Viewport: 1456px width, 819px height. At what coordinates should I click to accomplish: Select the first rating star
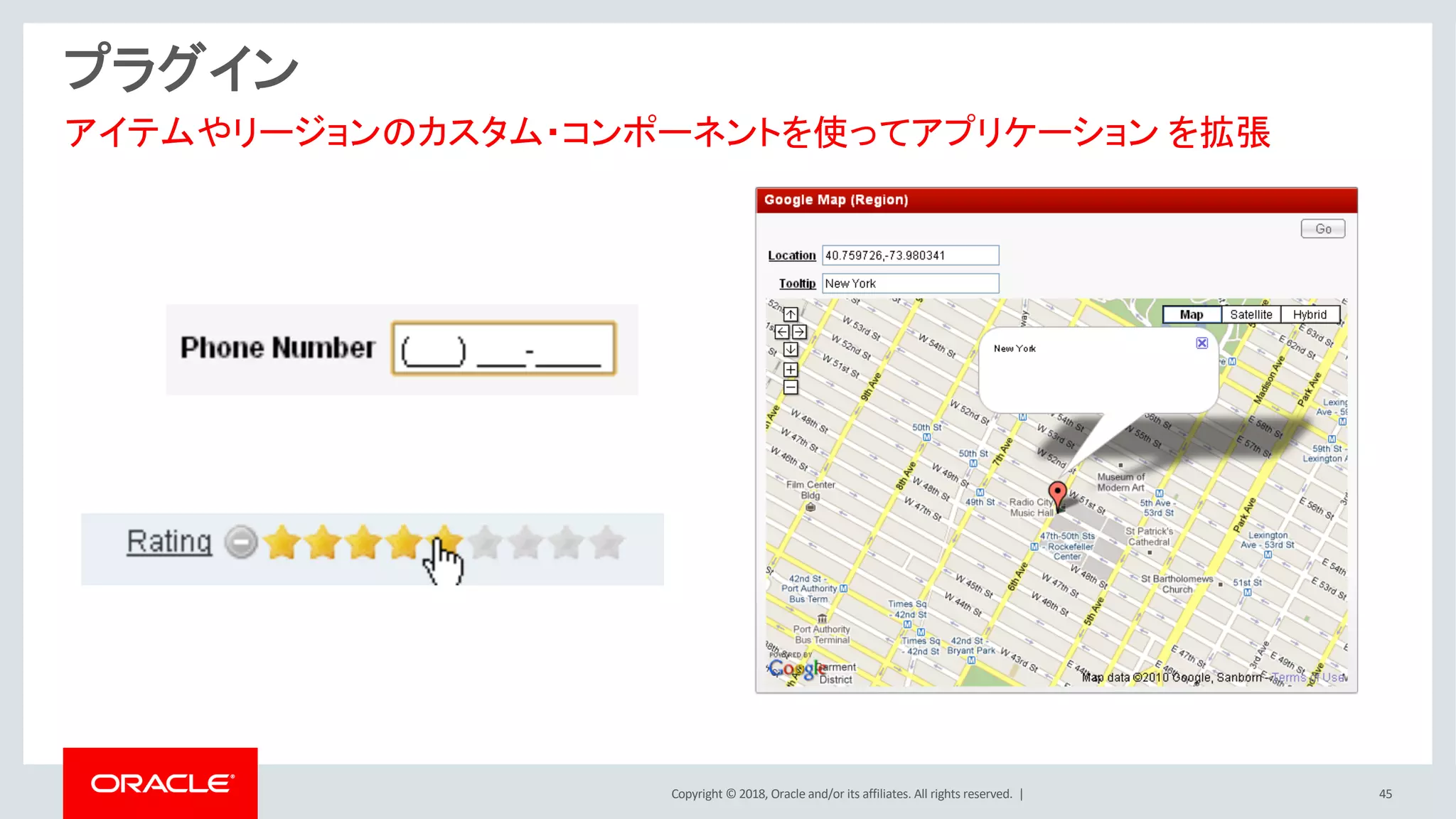[282, 542]
